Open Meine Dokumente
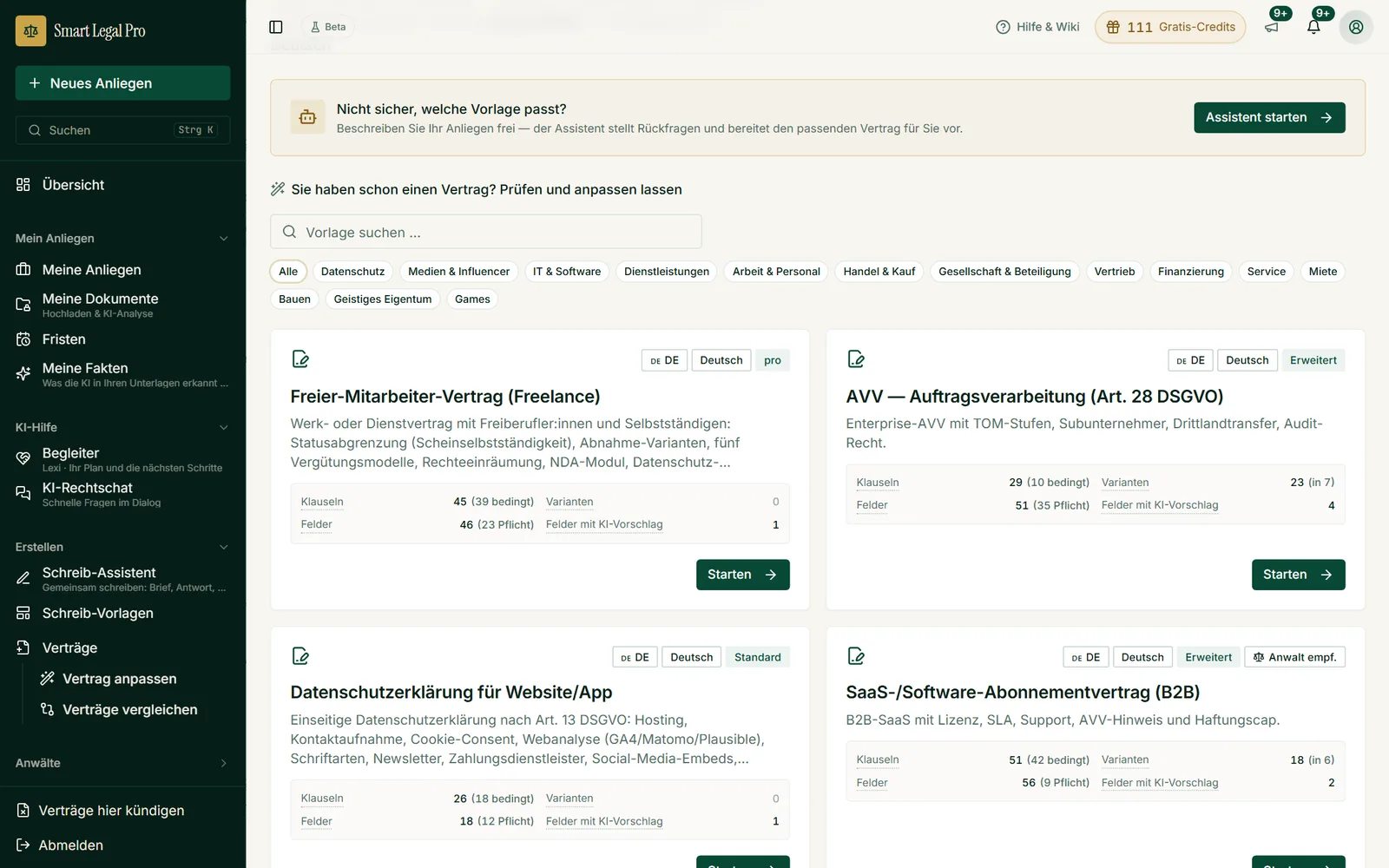1389x868 pixels. pyautogui.click(x=123, y=305)
